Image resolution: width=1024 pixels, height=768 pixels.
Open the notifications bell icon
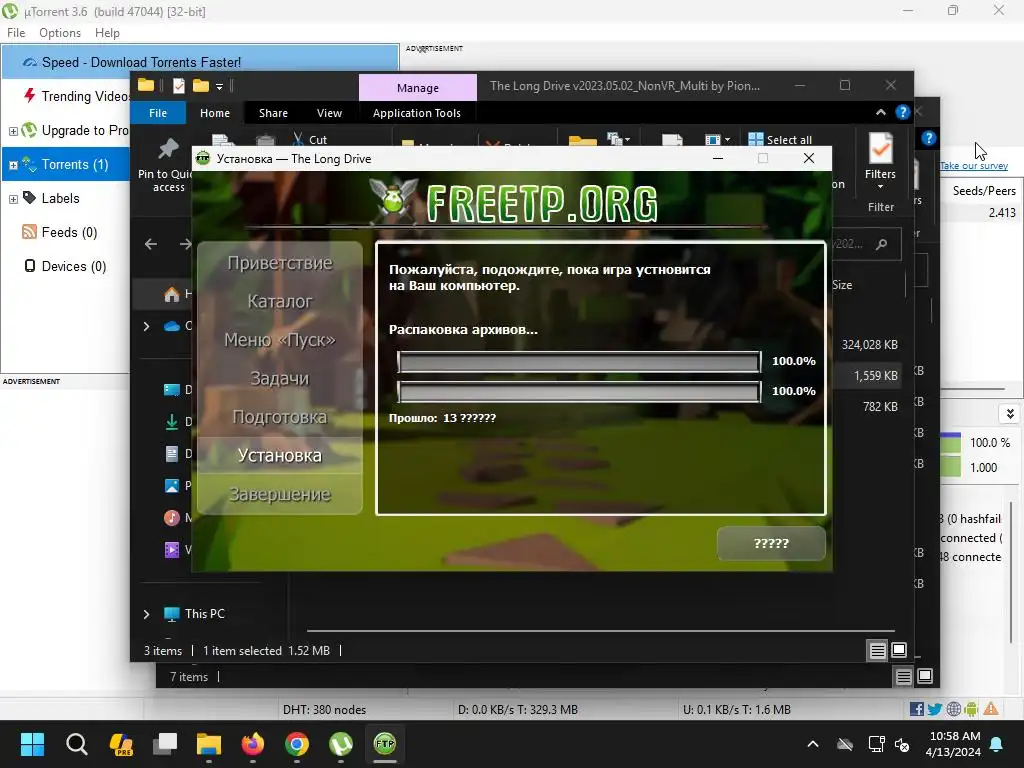(997, 744)
